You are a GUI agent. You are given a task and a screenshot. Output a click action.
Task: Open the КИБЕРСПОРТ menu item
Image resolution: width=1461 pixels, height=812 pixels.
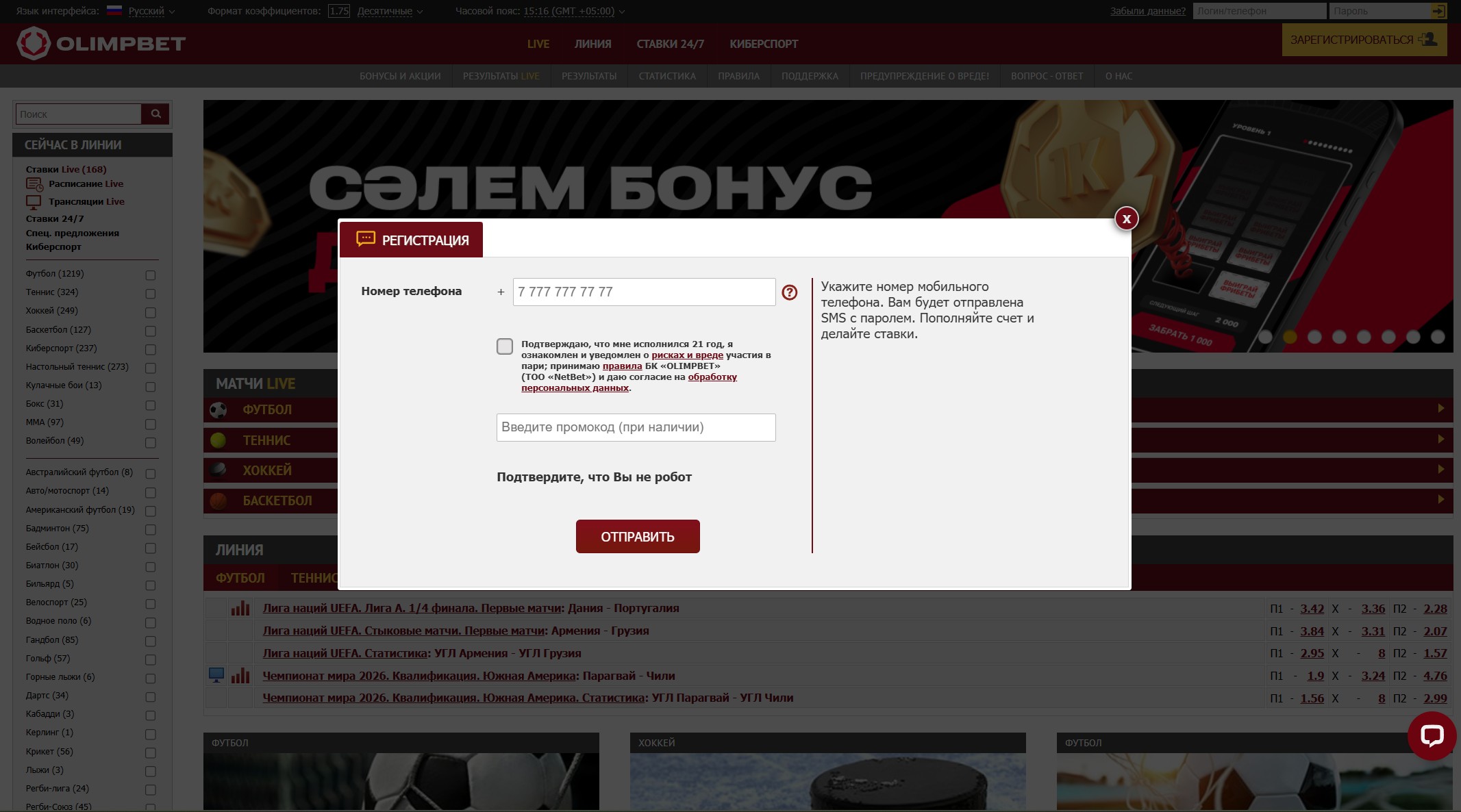[x=764, y=44]
